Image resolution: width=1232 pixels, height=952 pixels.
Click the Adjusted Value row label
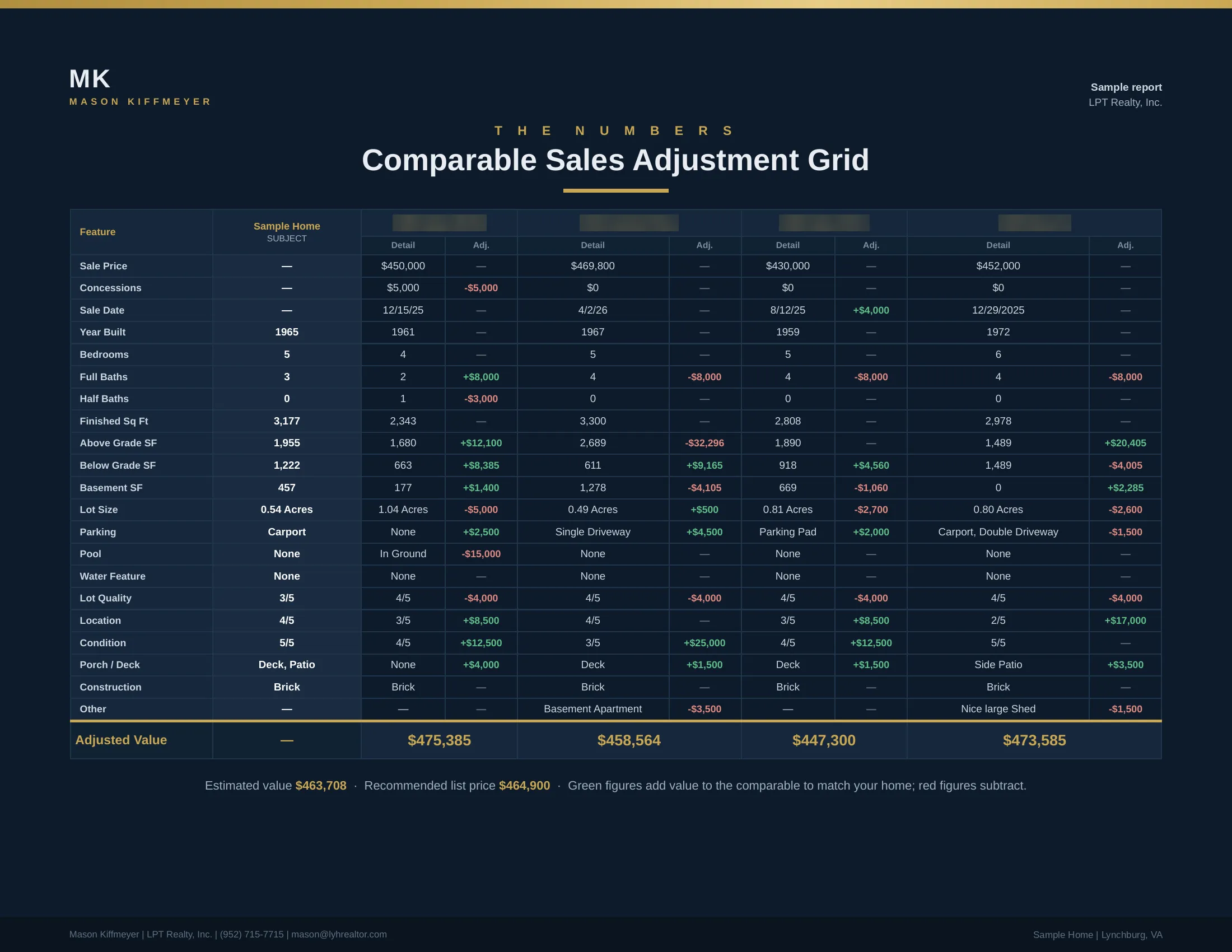(121, 740)
